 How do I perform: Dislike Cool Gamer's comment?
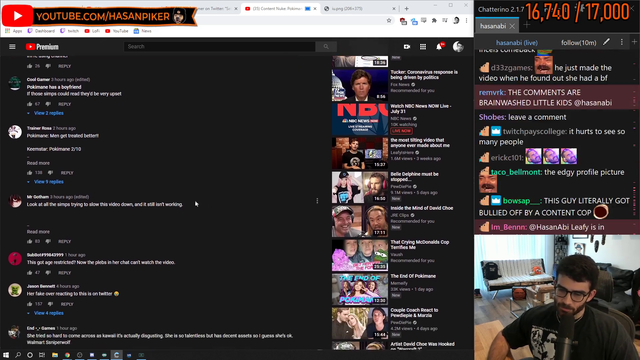click(x=48, y=104)
